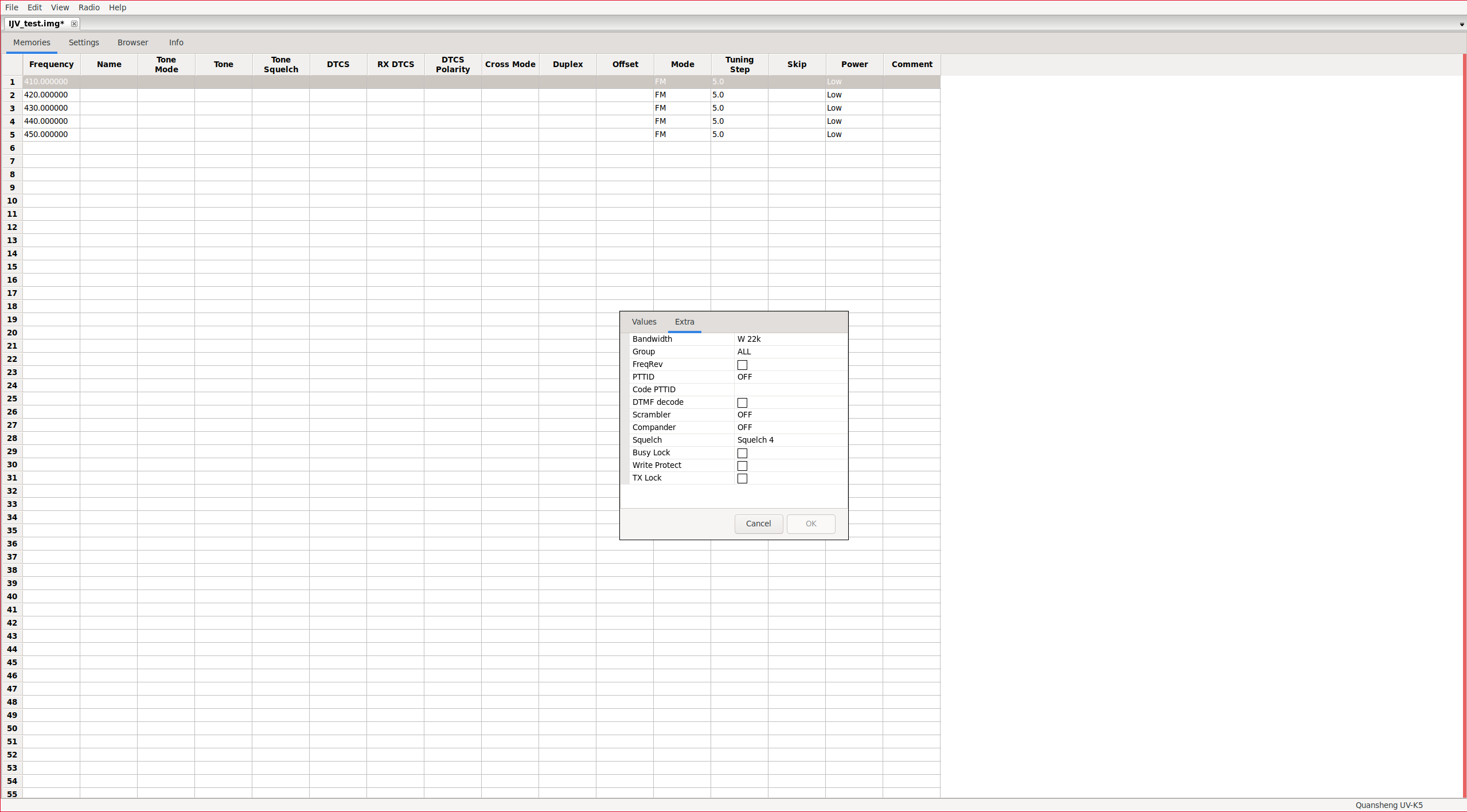Change the Scrambler OFF value

(x=789, y=415)
